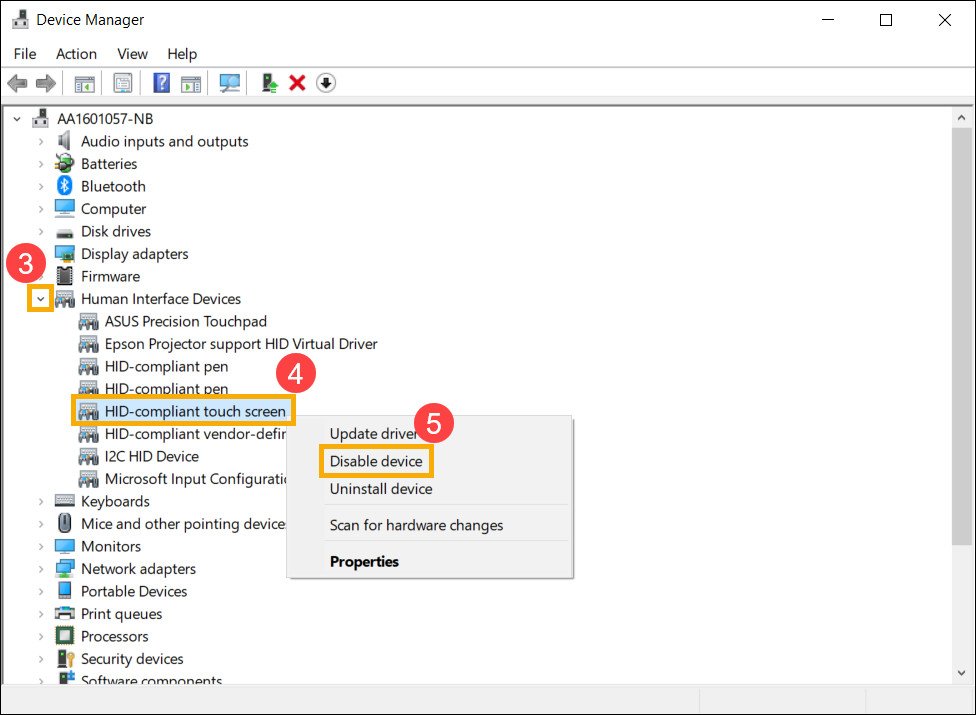The width and height of the screenshot is (976, 715).
Task: Collapse the AA1601057-NB root node
Action: click(17, 119)
